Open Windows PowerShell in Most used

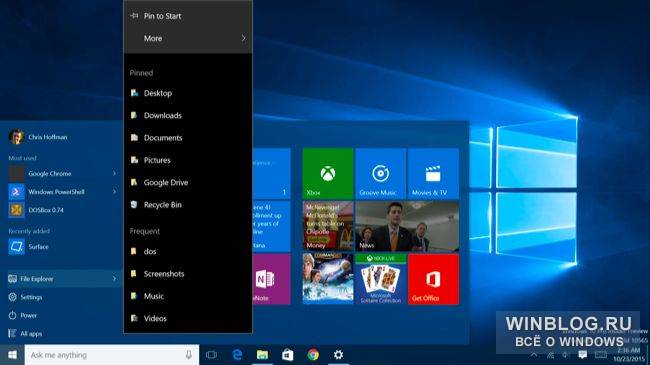click(62, 192)
